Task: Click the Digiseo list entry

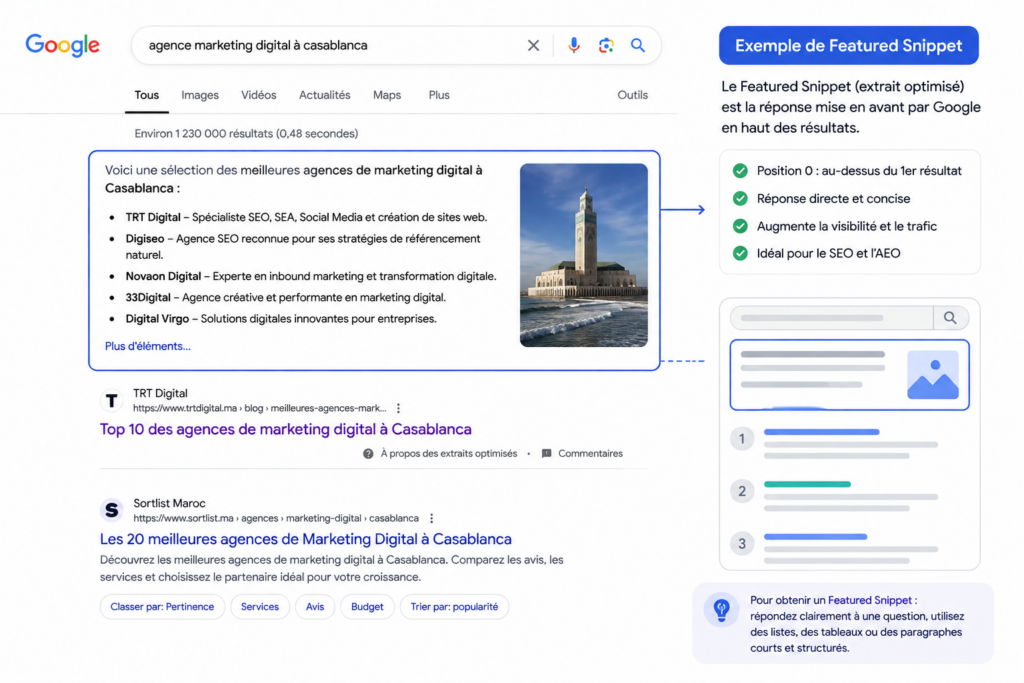Action: [303, 247]
